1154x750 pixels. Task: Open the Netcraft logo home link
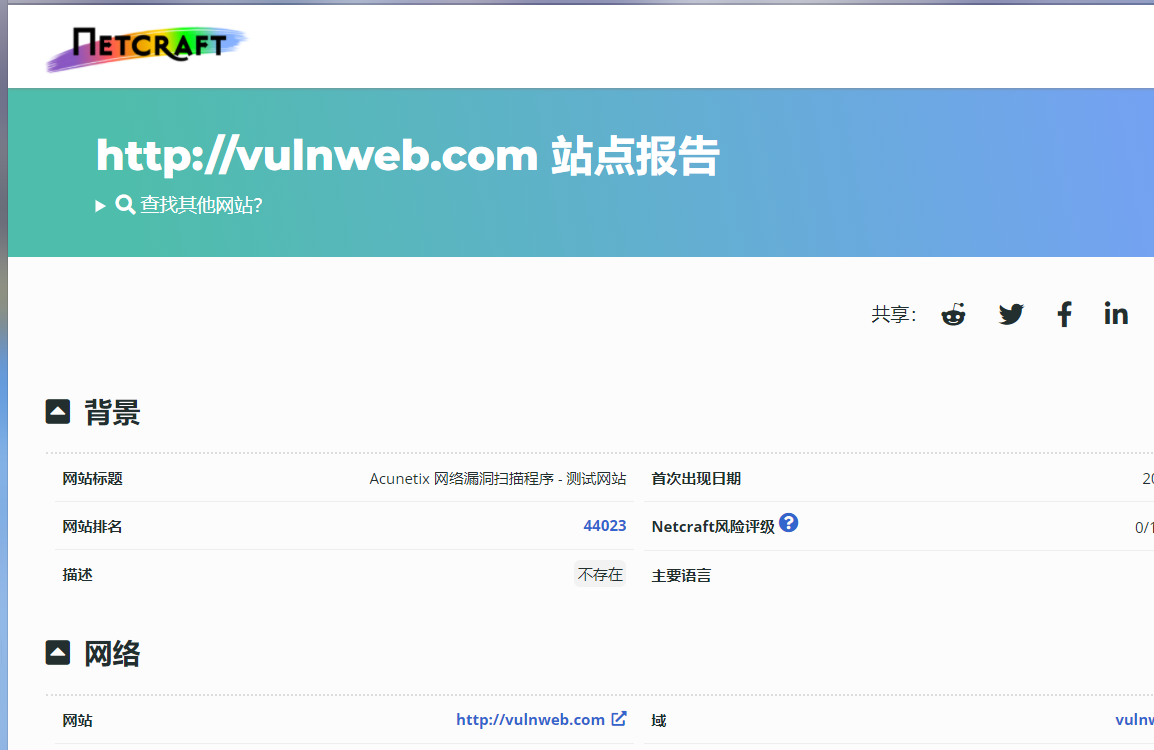[147, 48]
